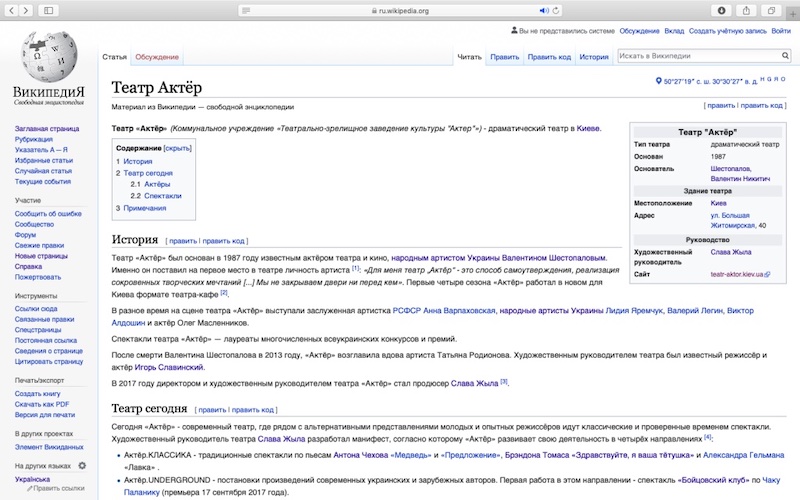Image resolution: width=800 pixels, height=500 pixels.
Task: Go back with Safari back arrow
Action: coord(12,10)
